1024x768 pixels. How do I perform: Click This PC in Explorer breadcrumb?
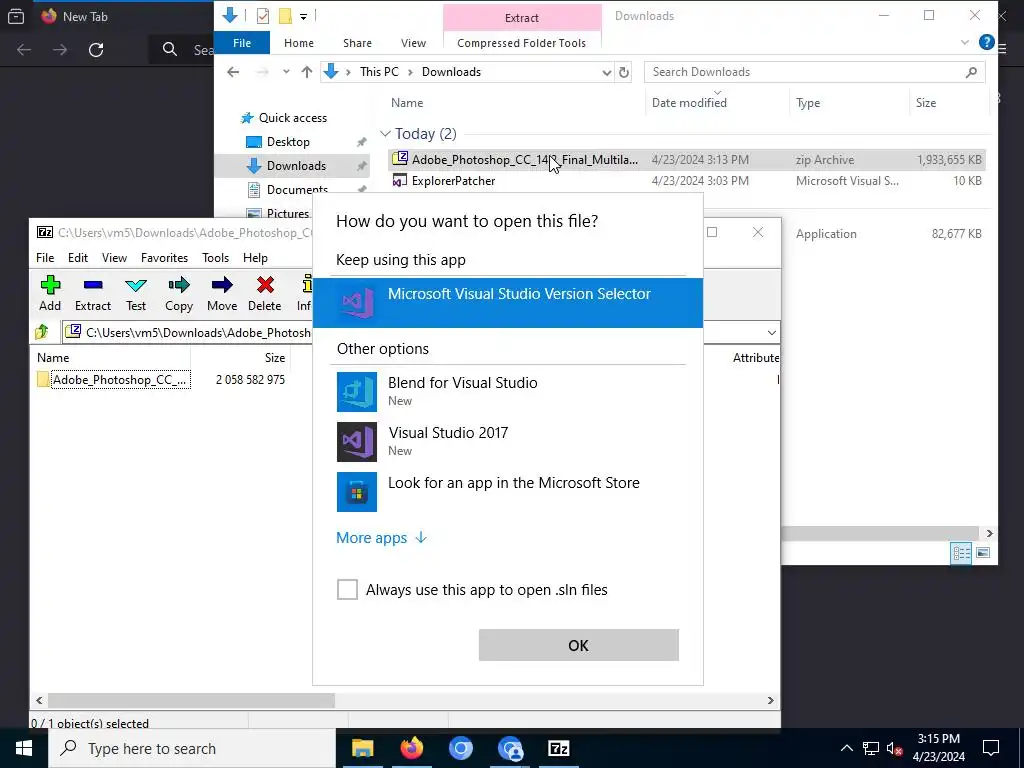click(379, 72)
